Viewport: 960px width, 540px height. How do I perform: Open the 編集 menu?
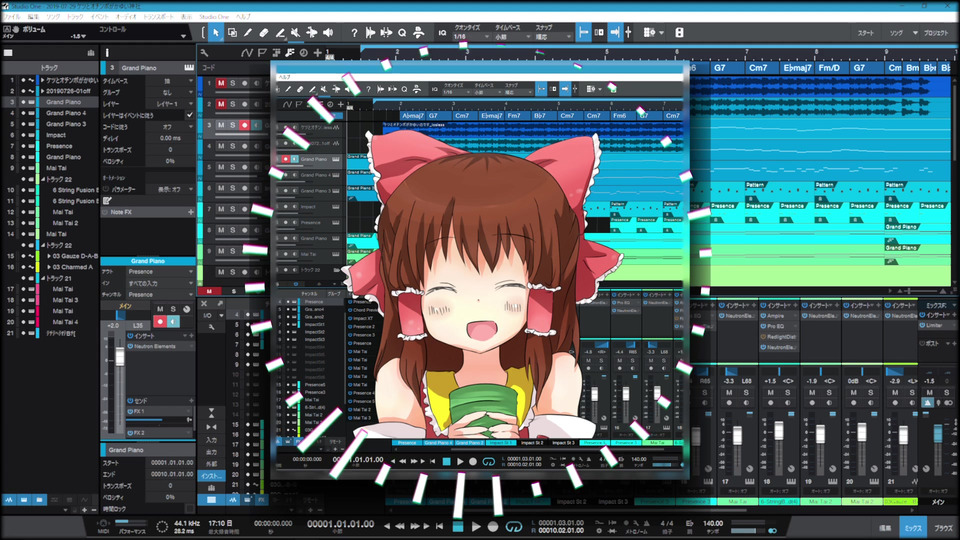(33, 17)
